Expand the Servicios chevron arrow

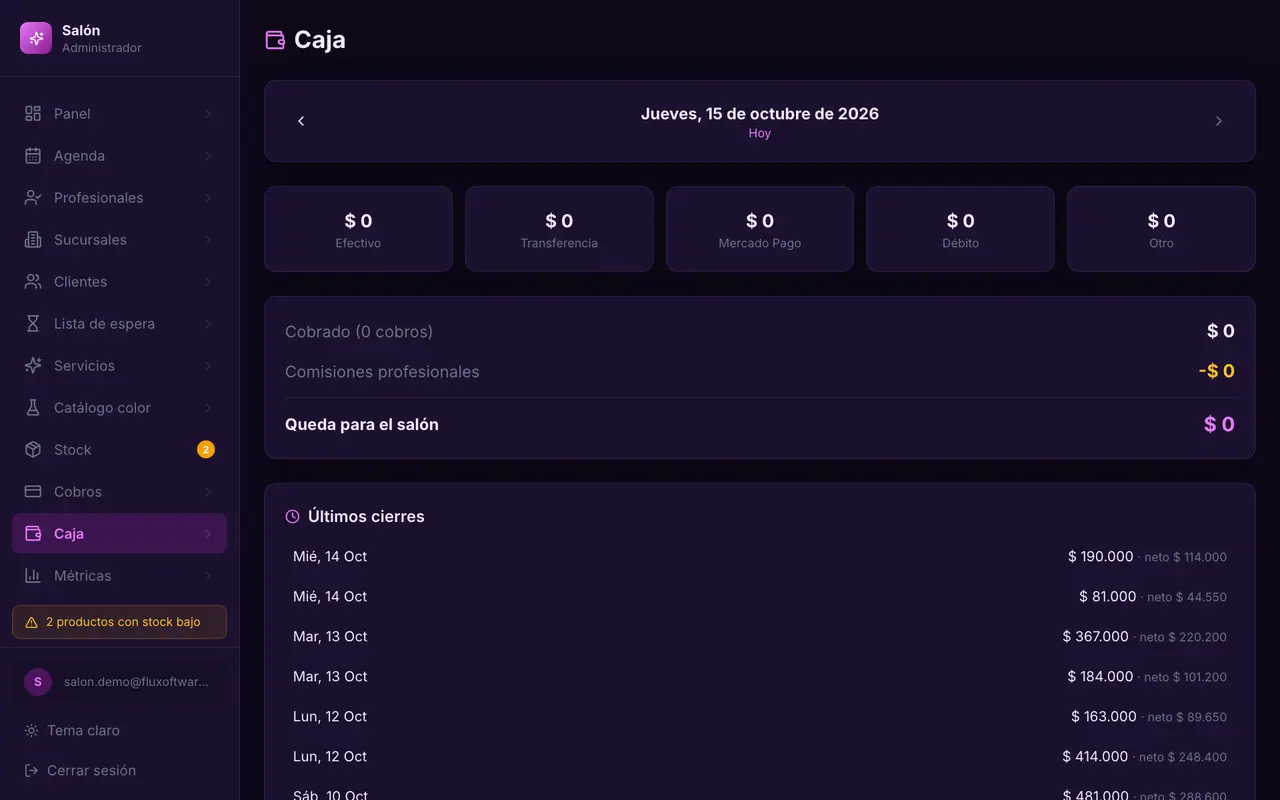[208, 366]
